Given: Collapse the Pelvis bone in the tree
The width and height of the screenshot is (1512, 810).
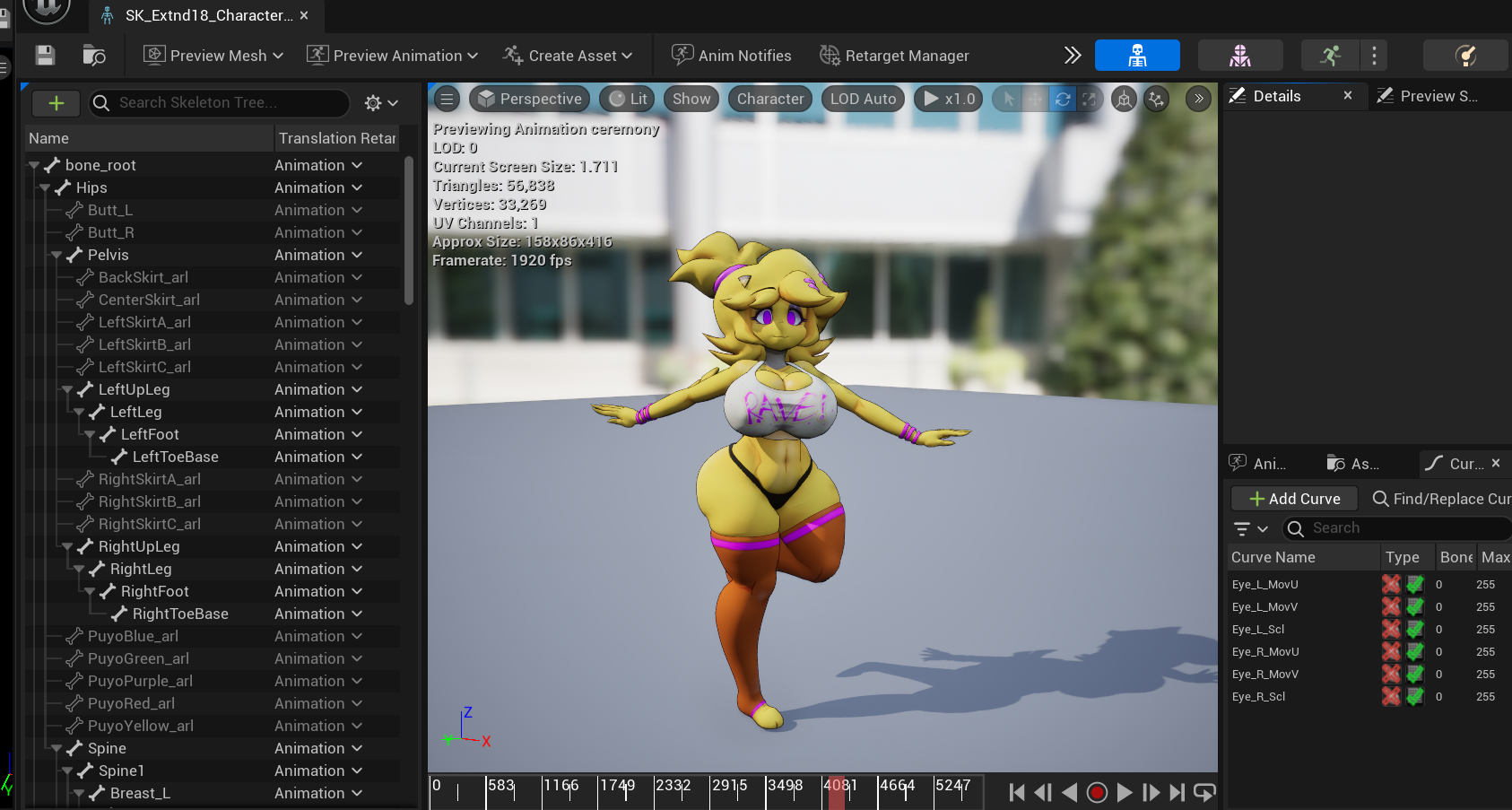Looking at the screenshot, I should pos(56,256).
